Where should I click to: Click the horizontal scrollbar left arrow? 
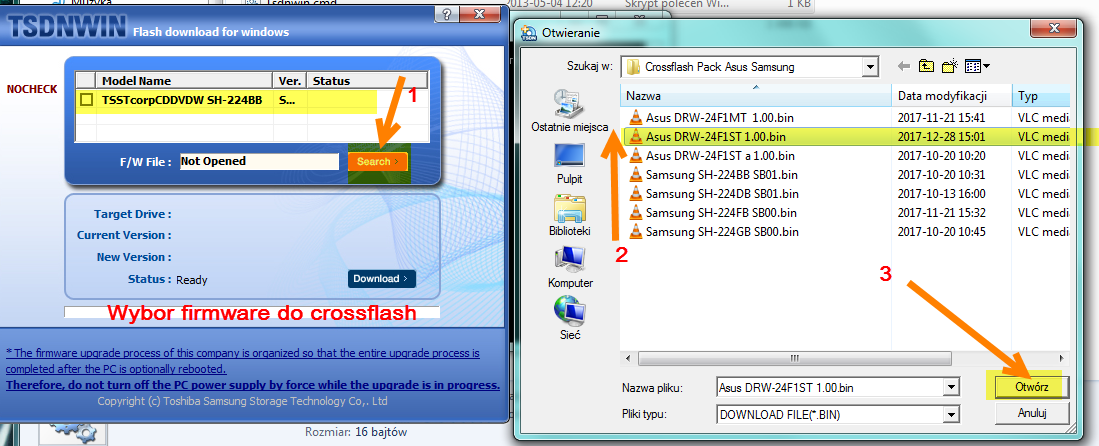pyautogui.click(x=627, y=358)
